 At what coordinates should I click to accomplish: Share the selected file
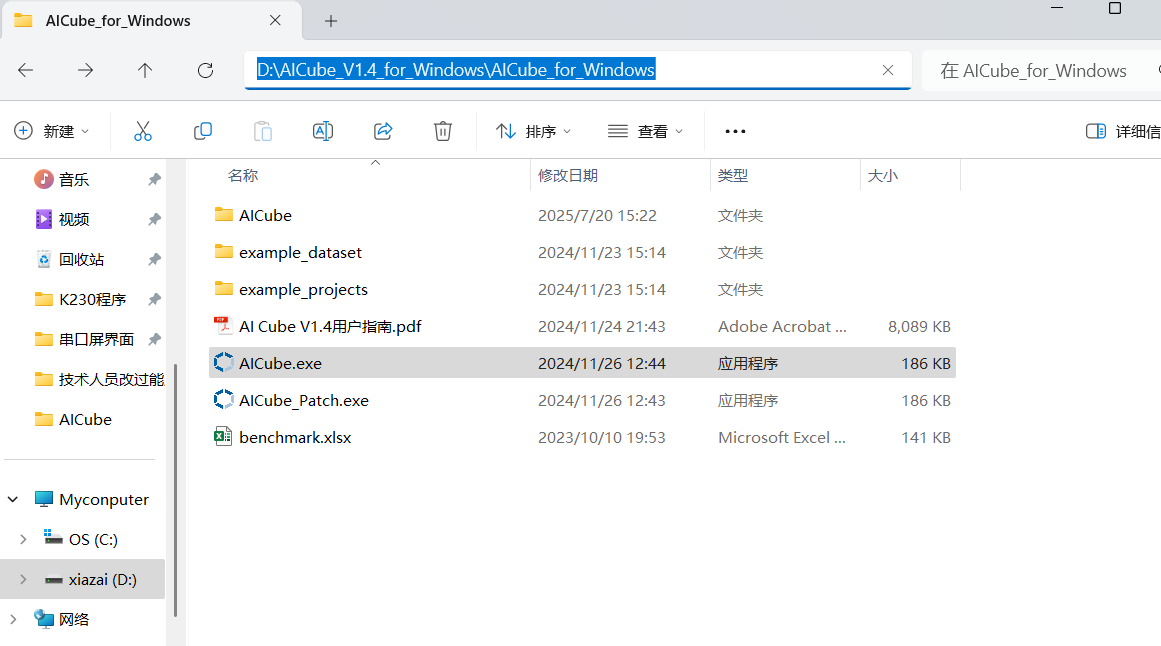pos(383,131)
